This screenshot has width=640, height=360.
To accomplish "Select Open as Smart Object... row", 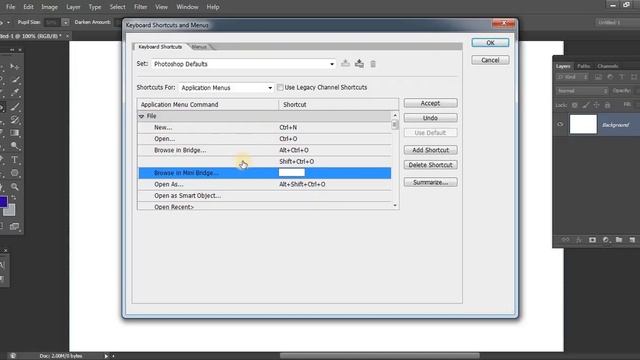I will 264,196.
